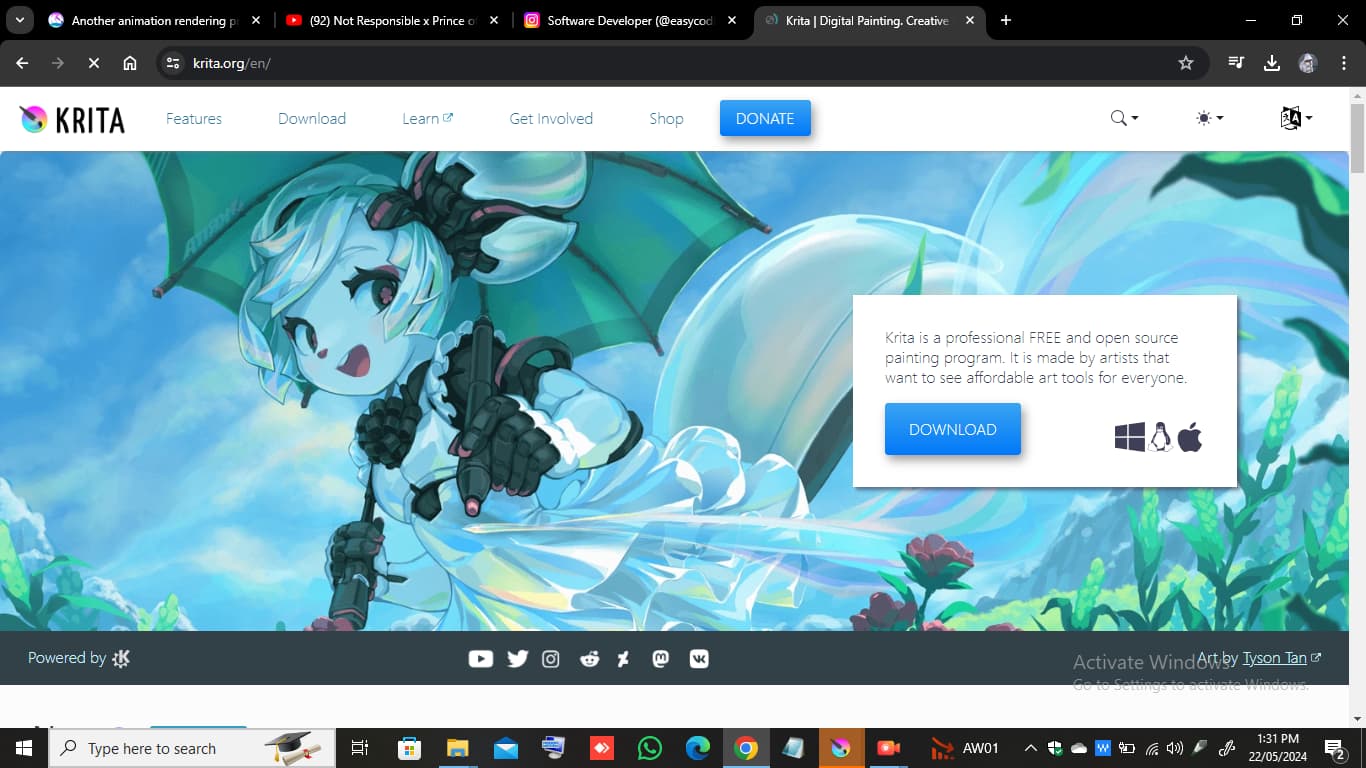1366x768 pixels.
Task: Open the Learn external menu link
Action: point(427,118)
